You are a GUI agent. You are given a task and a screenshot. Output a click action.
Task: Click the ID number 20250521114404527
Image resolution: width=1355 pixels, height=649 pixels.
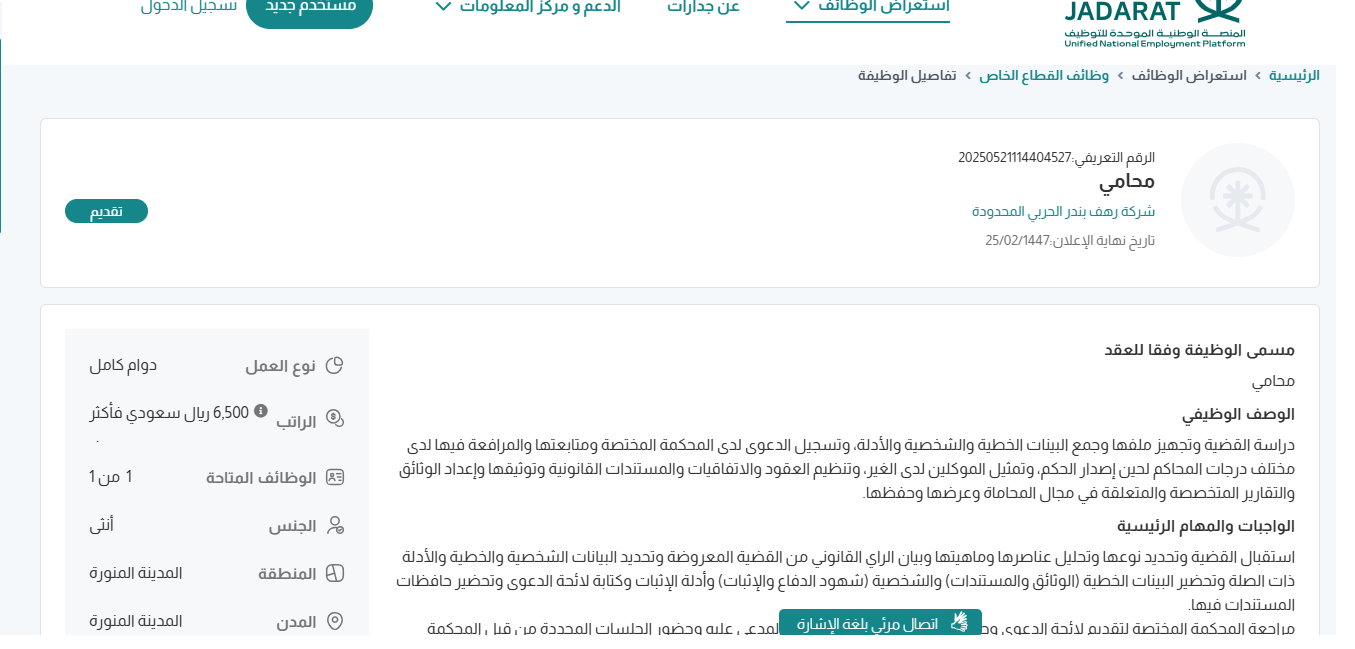pos(1014,157)
